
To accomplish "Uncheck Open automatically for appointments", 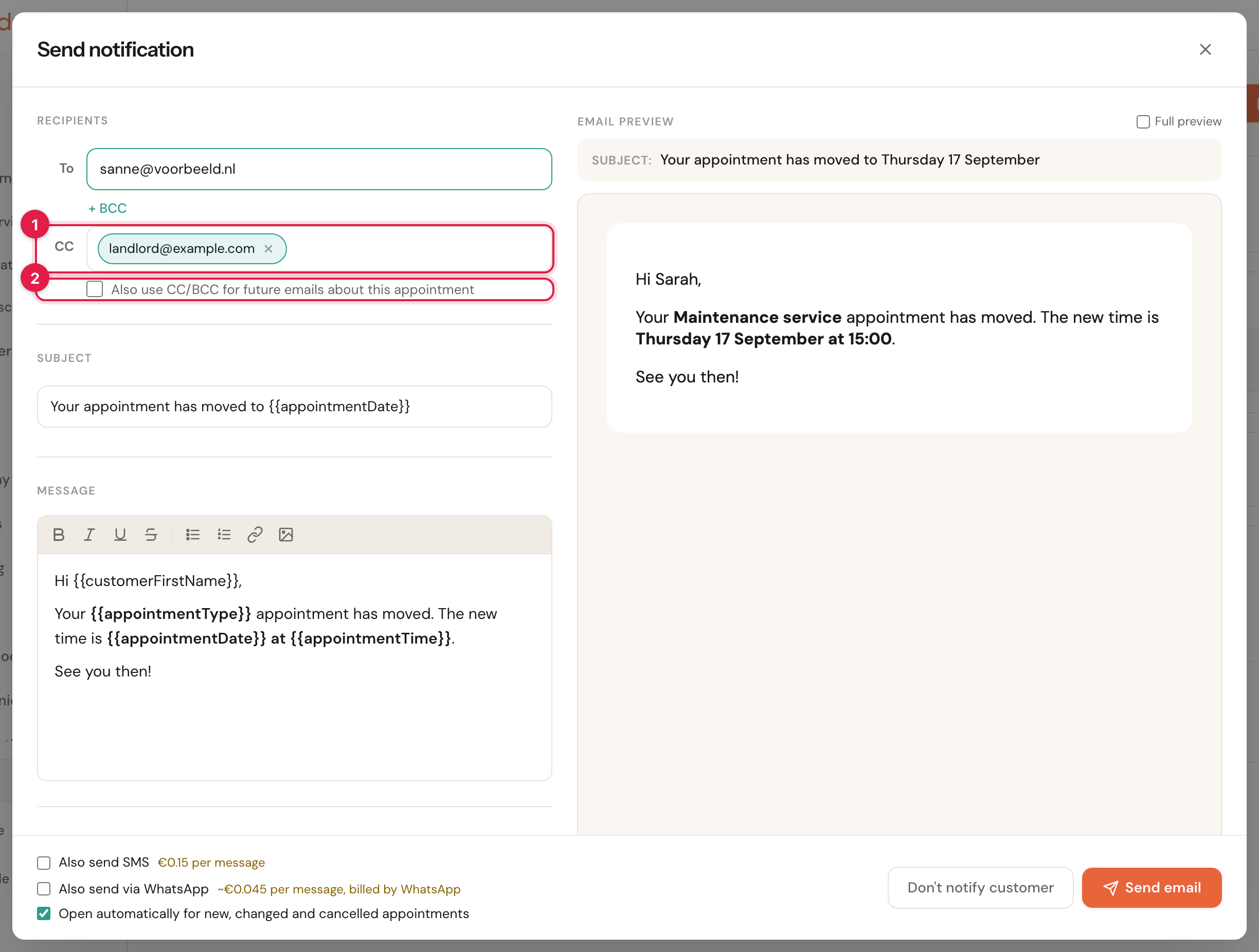I will pos(44,913).
